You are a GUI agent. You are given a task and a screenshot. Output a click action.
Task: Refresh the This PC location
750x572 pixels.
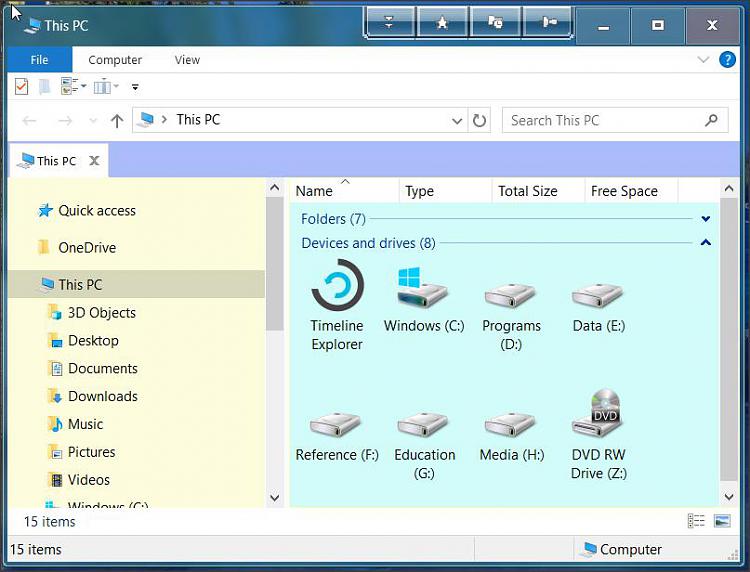[479, 121]
